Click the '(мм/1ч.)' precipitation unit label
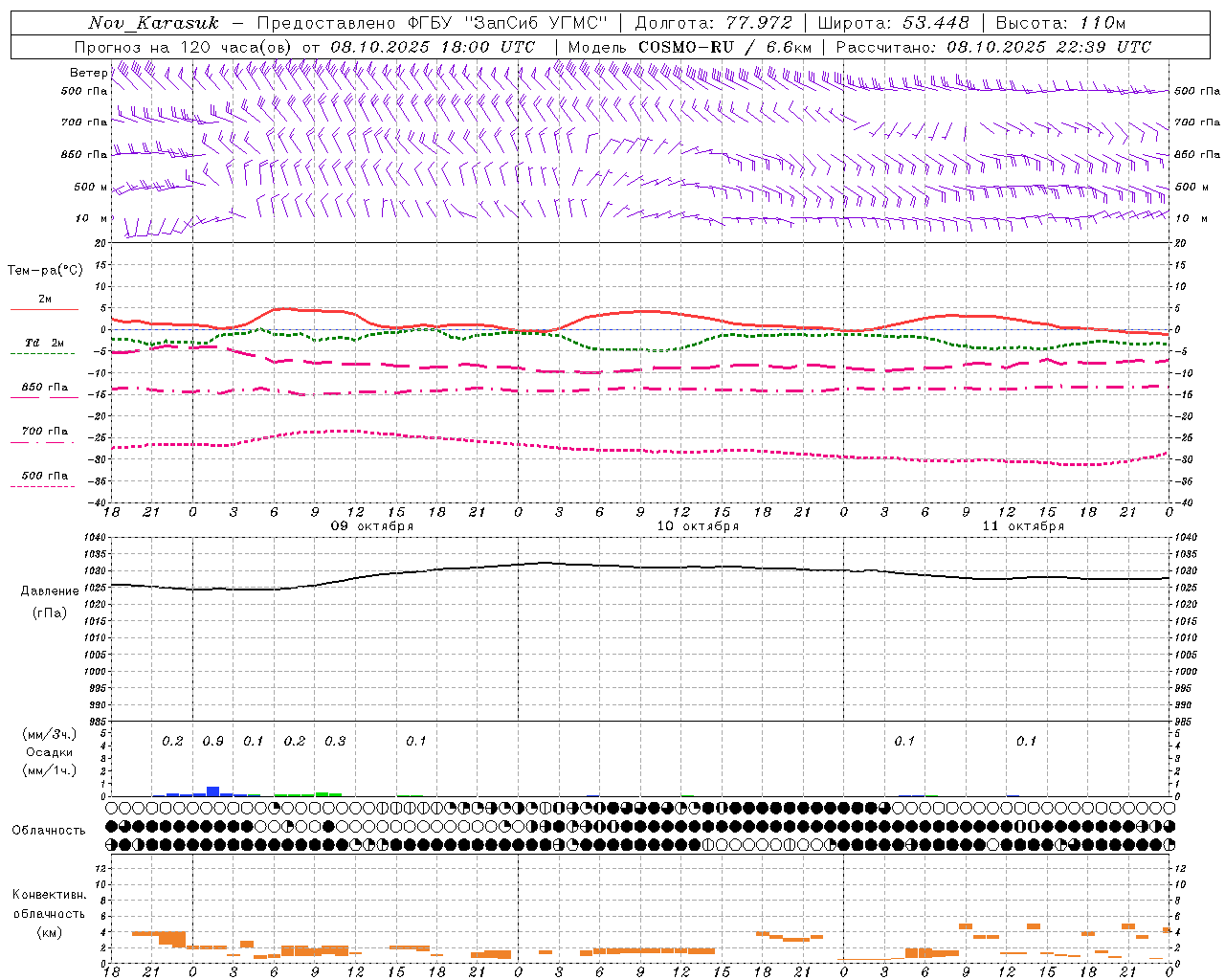Viewport: 1225px width, 980px height. [x=49, y=770]
